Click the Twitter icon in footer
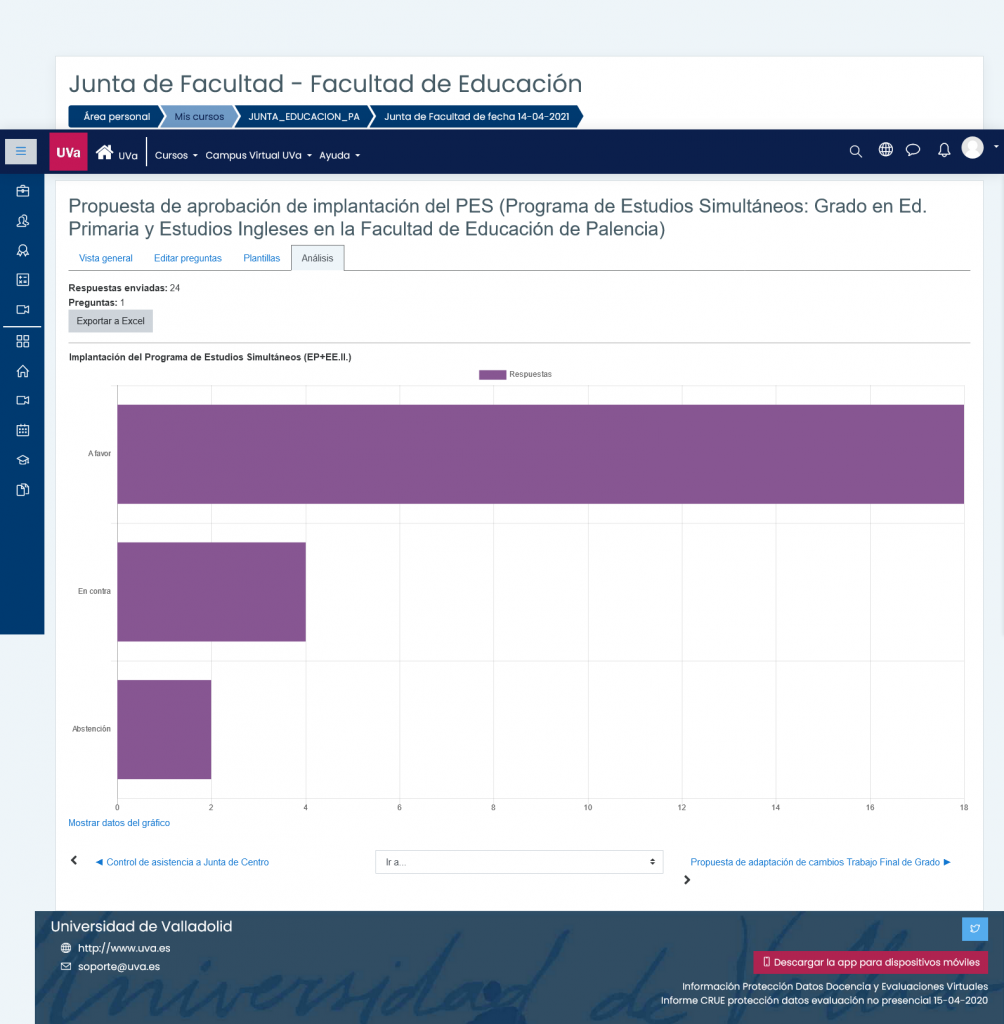Screen dimensions: 1004x1024 coord(975,929)
